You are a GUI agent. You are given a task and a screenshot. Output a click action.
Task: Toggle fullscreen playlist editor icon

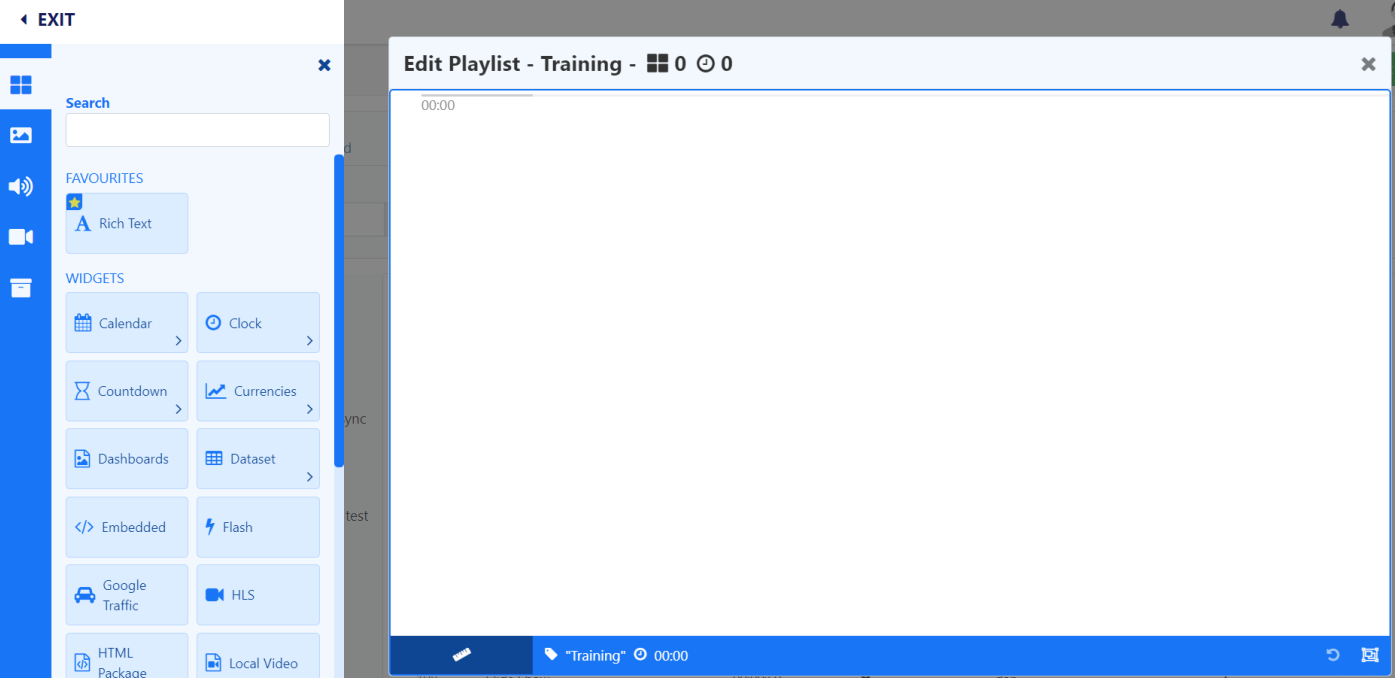click(x=1369, y=655)
